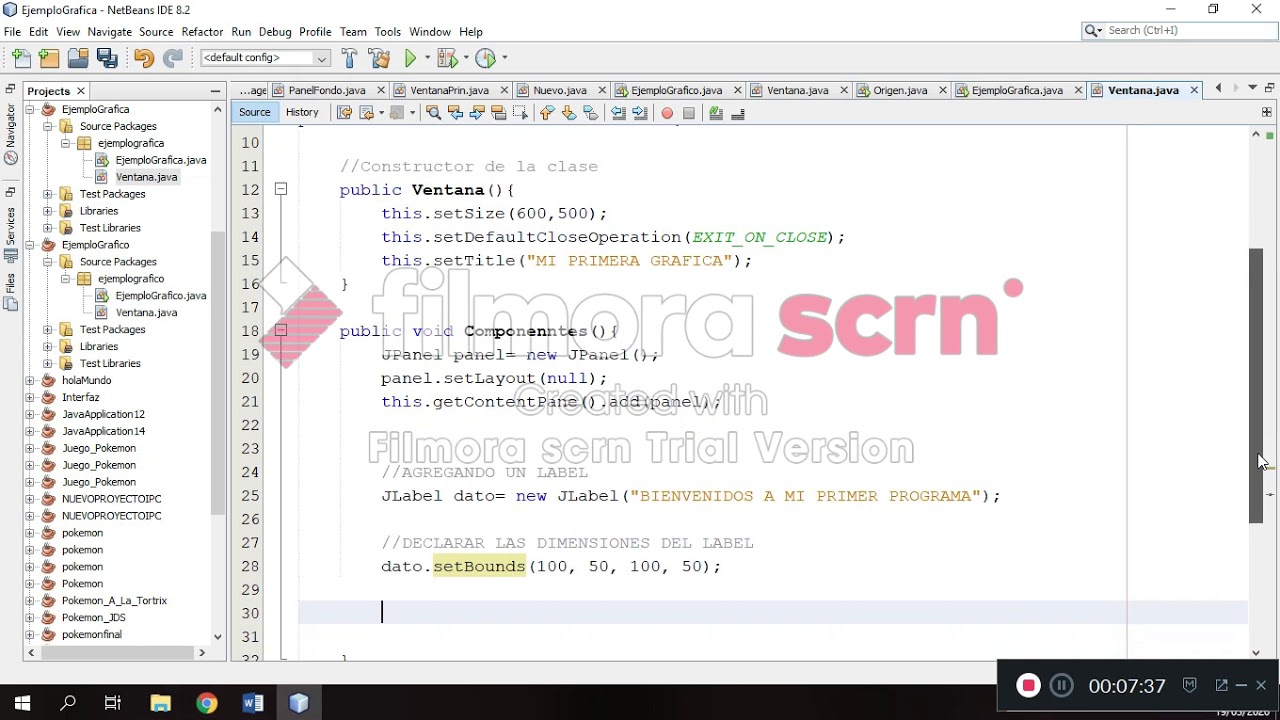Click the Profile Project icon
Image resolution: width=1280 pixels, height=720 pixels.
pos(486,58)
